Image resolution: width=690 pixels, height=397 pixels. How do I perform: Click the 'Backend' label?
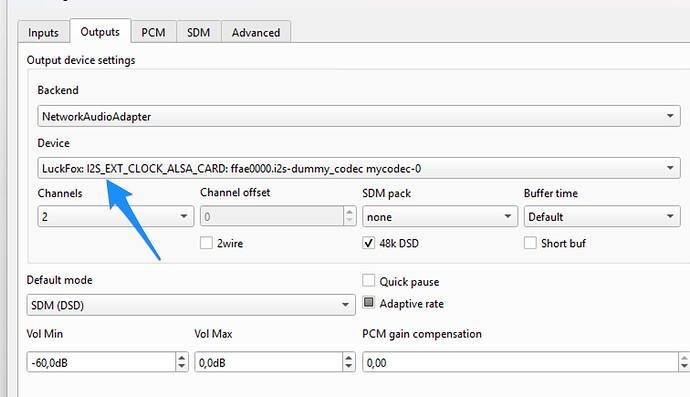tap(58, 90)
